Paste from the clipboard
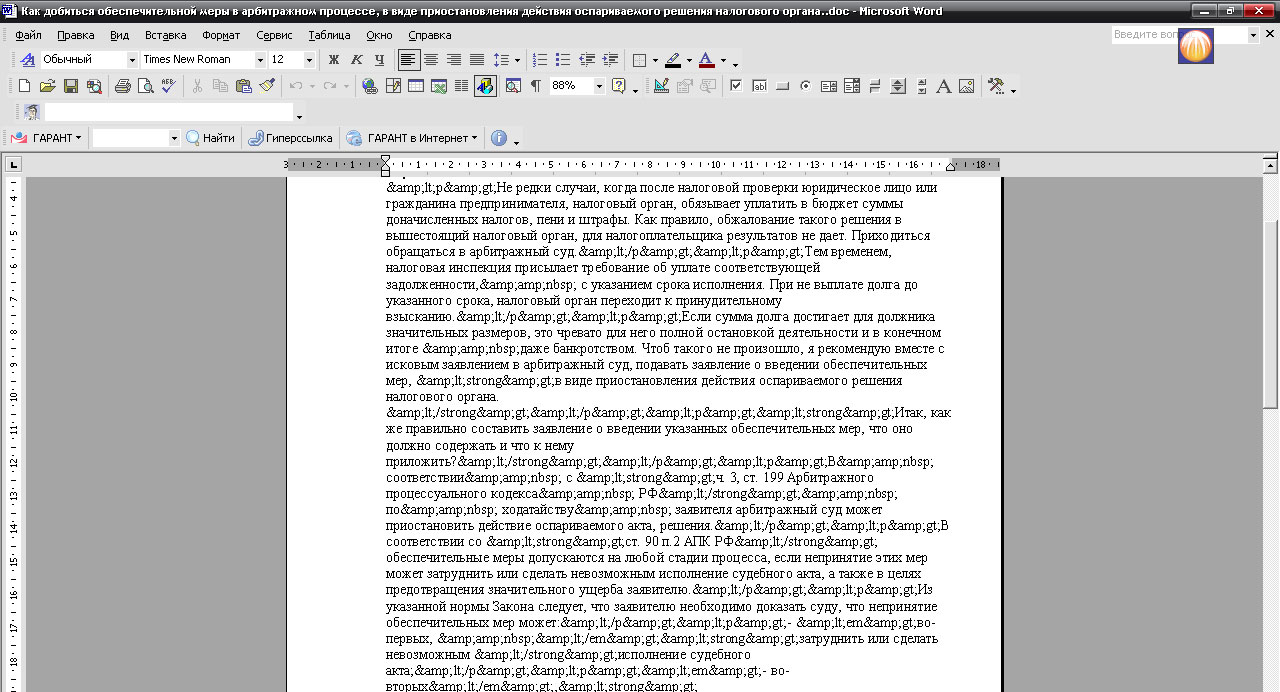Screen dimensions: 1280x692 pos(243,86)
